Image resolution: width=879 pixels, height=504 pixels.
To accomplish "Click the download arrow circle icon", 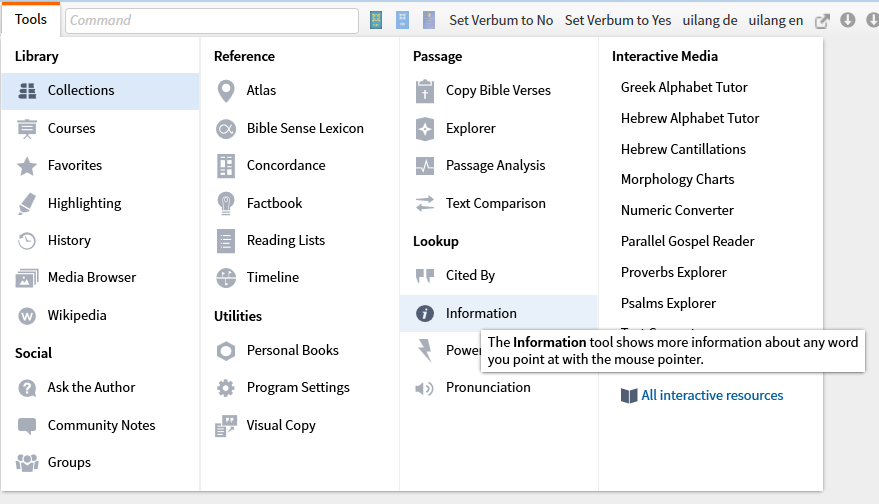I will [848, 20].
